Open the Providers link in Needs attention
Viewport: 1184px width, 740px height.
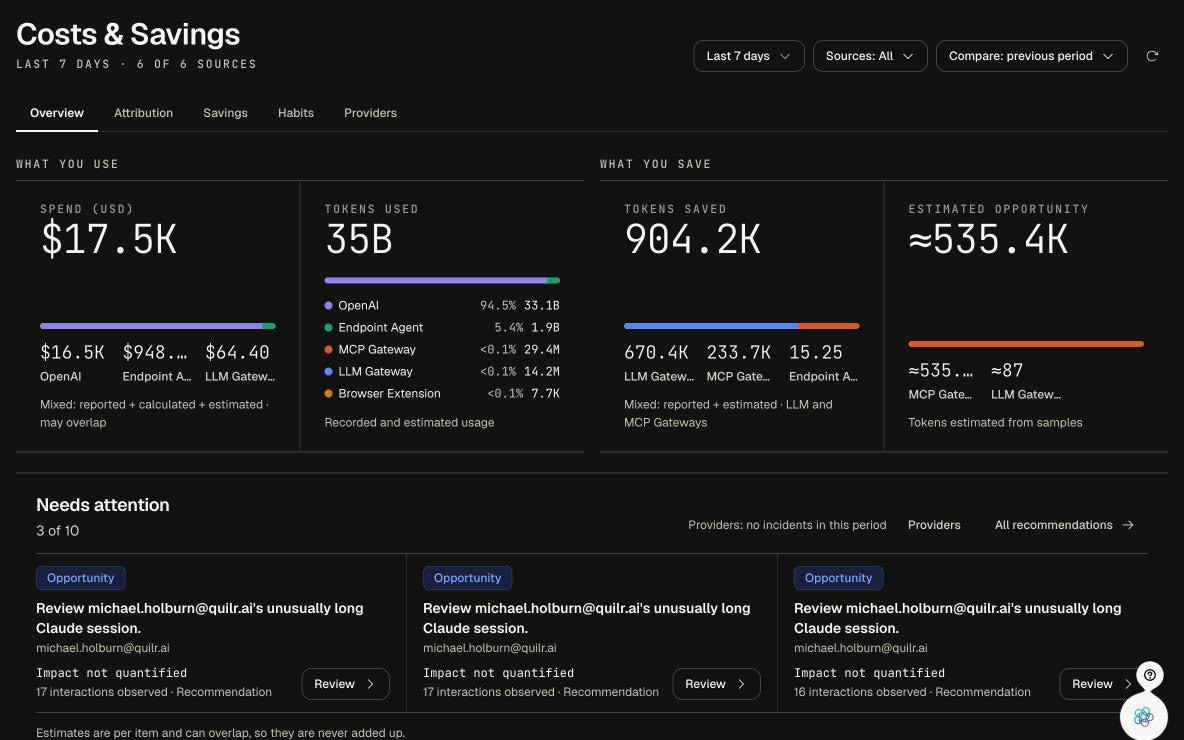(x=934, y=525)
